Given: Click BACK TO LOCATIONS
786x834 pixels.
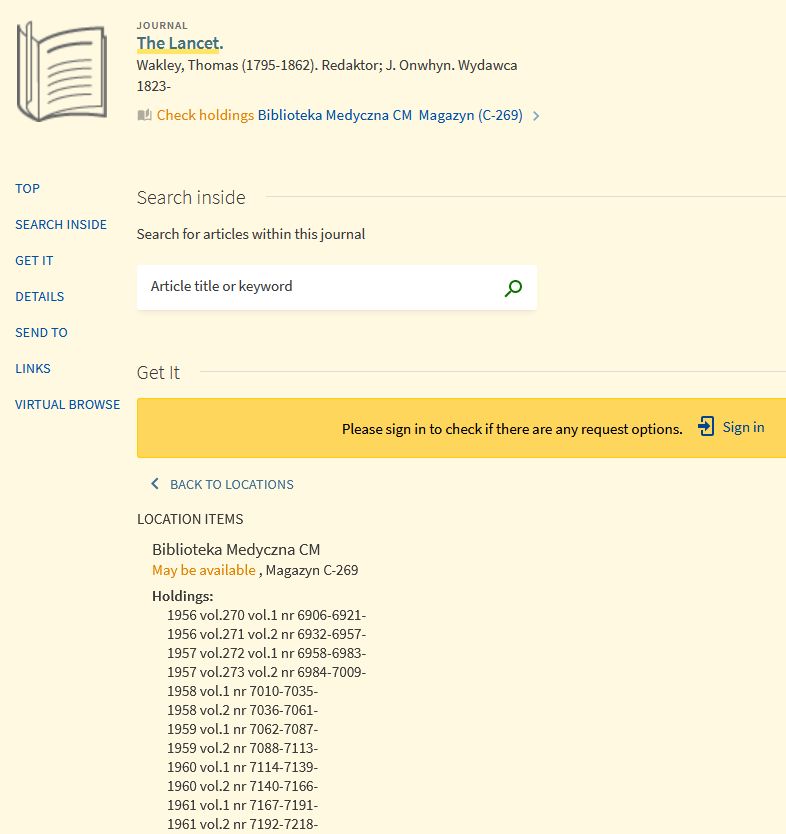Looking at the screenshot, I should [x=232, y=485].
